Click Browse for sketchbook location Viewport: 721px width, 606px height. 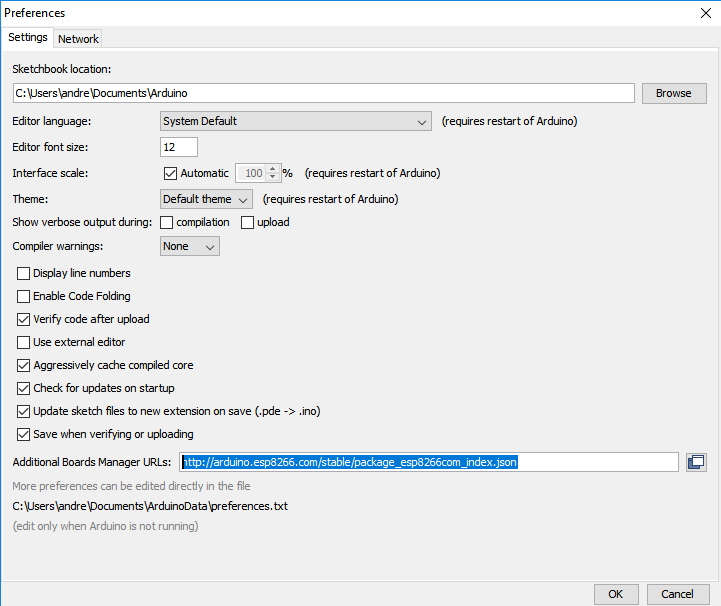pos(674,93)
